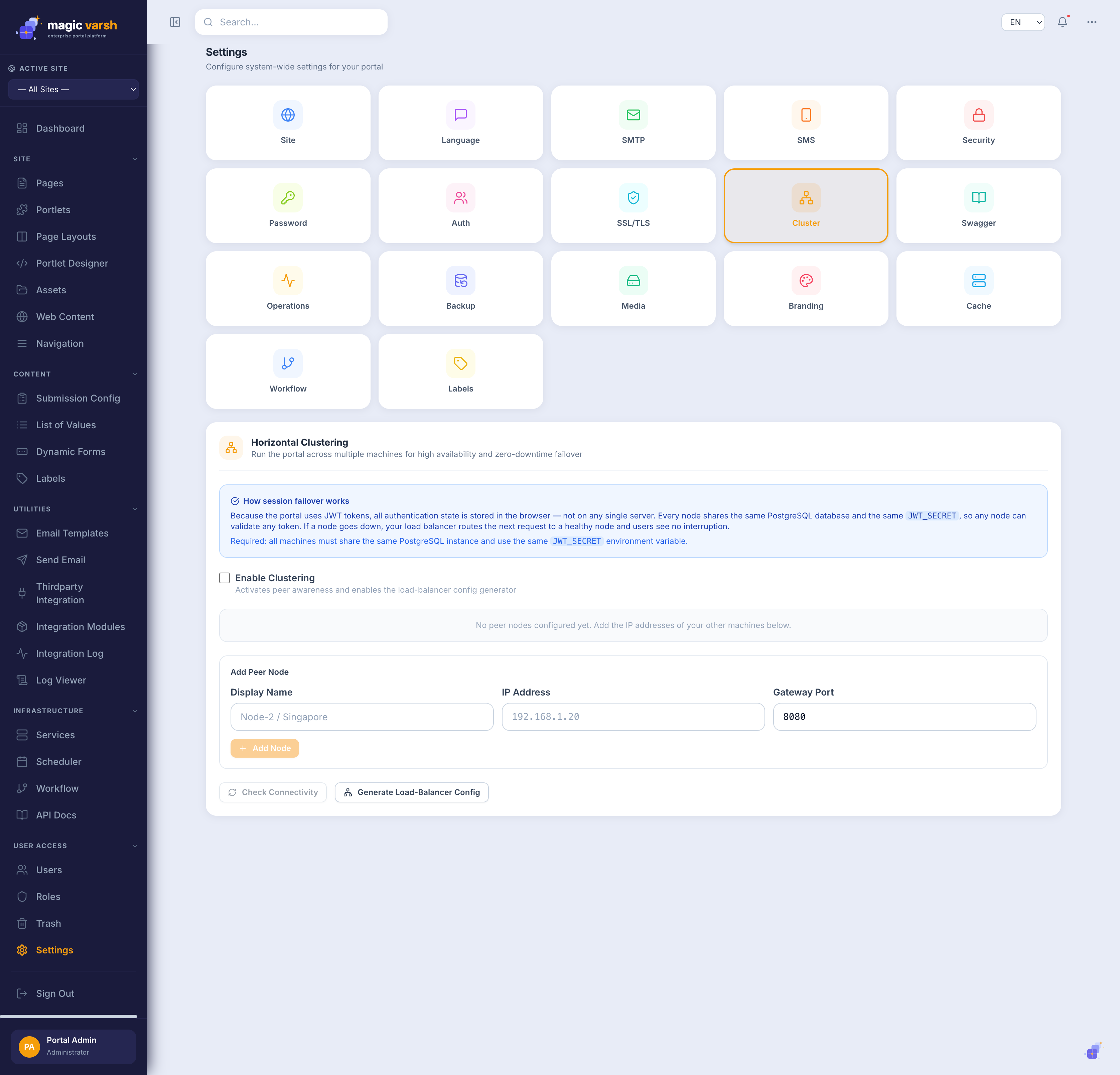Collapse the sidebar with the panel icon
Screen dimensions: 1120x1075
[175, 22]
